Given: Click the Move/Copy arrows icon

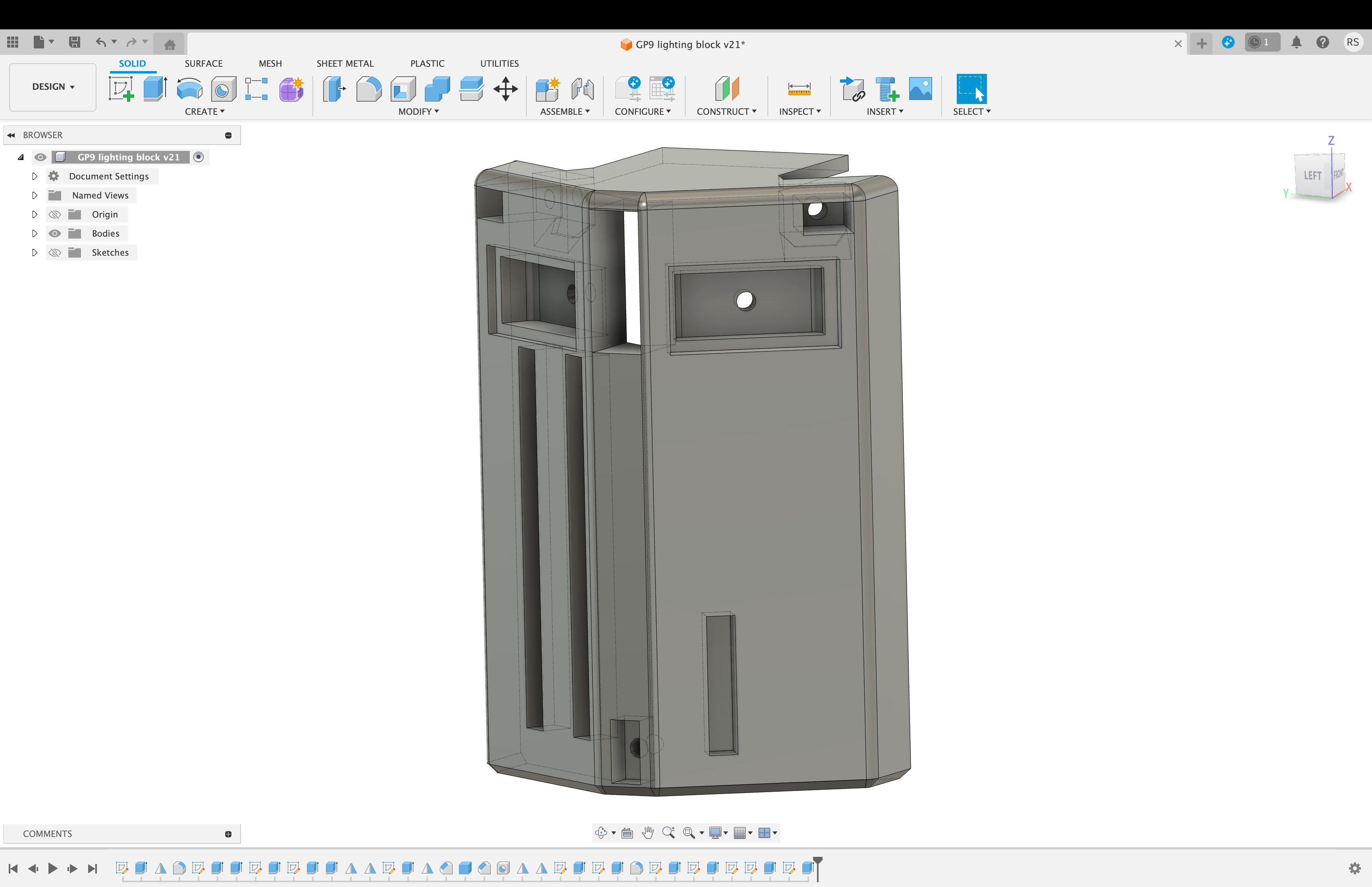Looking at the screenshot, I should [x=505, y=89].
